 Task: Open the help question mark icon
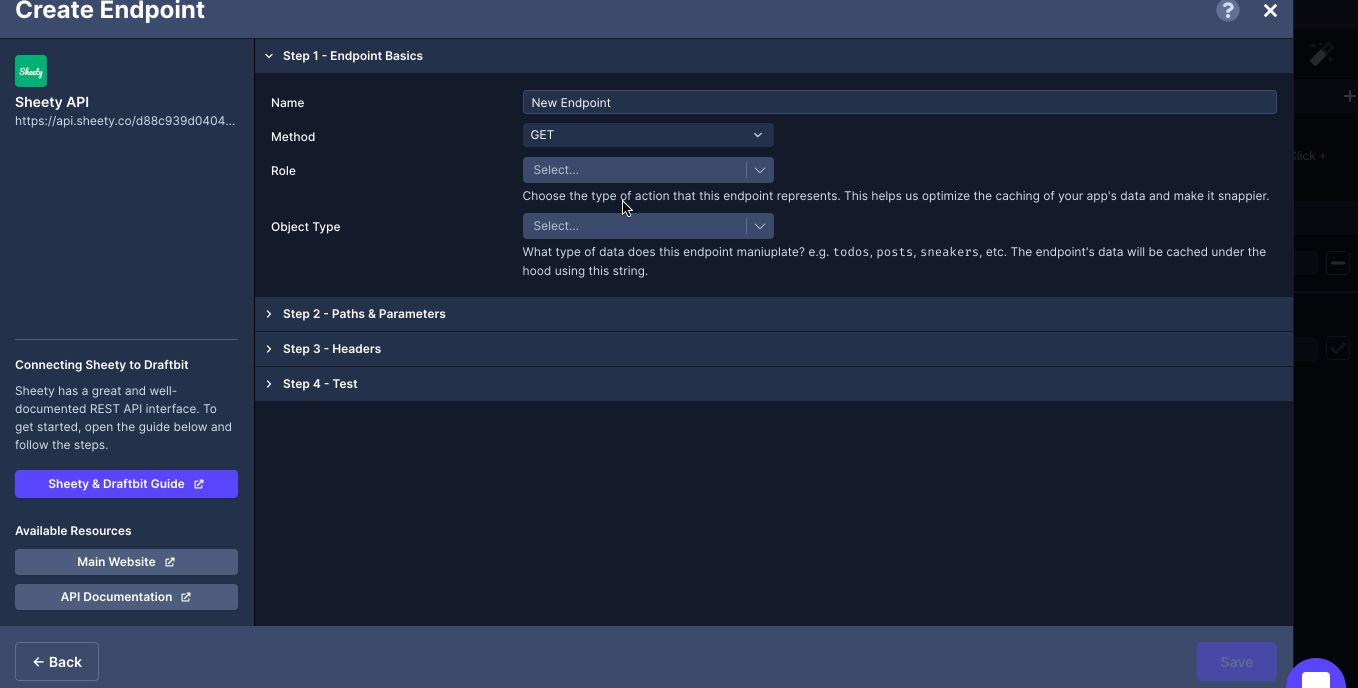[1227, 11]
